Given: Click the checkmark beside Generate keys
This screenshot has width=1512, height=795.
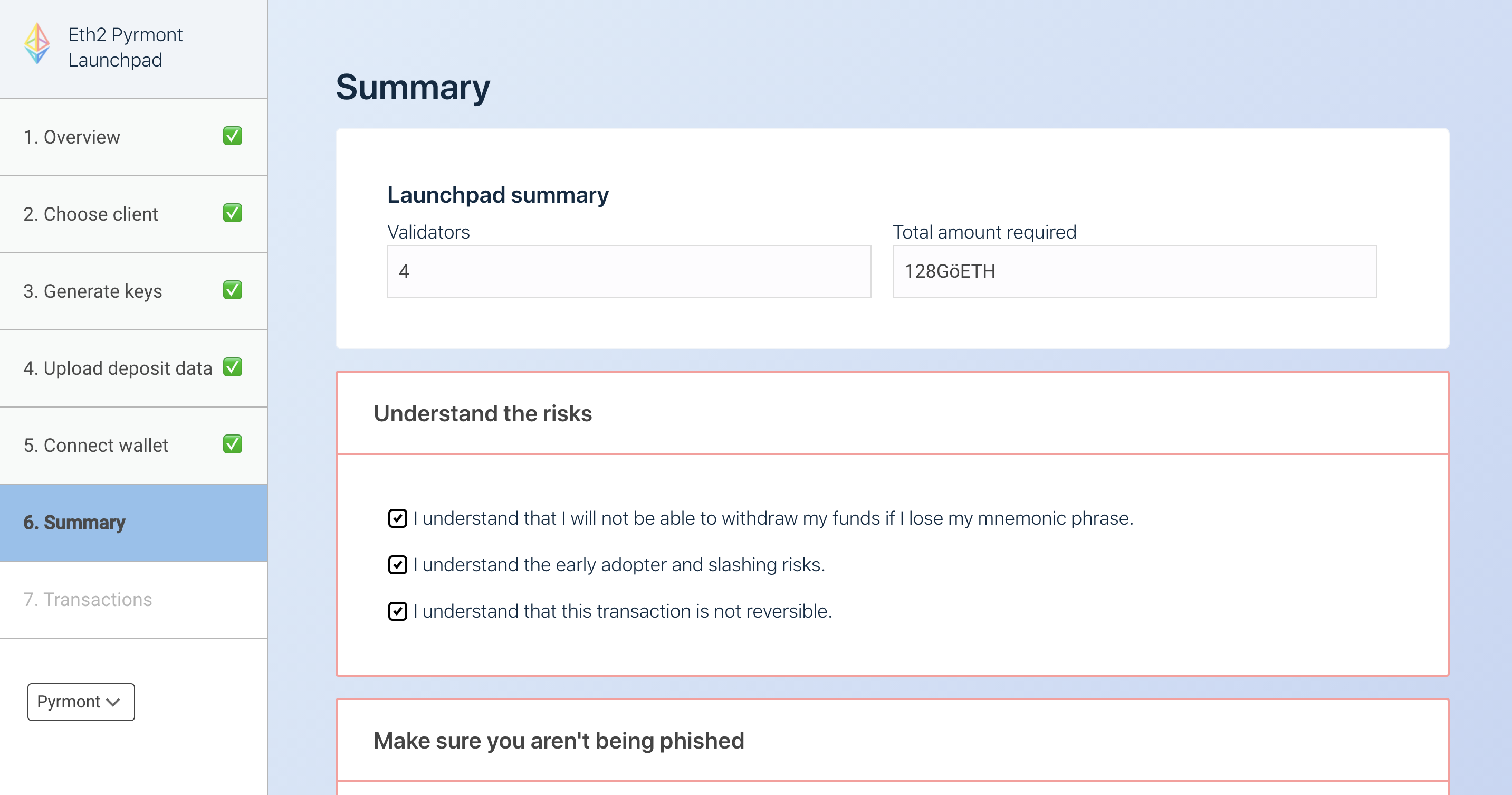Looking at the screenshot, I should (x=233, y=290).
